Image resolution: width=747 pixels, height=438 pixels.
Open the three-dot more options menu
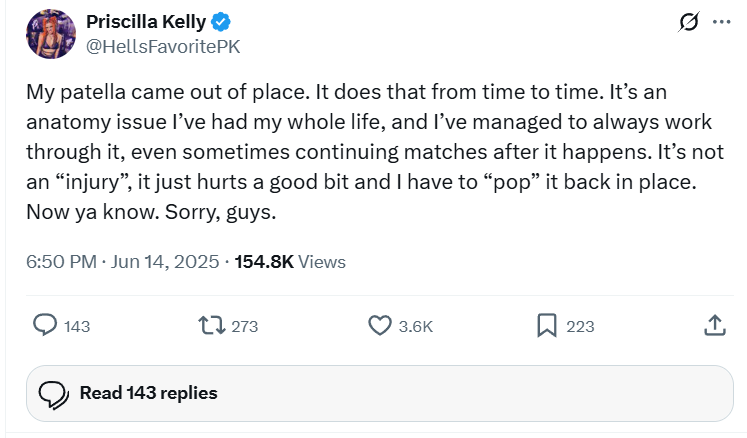click(x=720, y=22)
